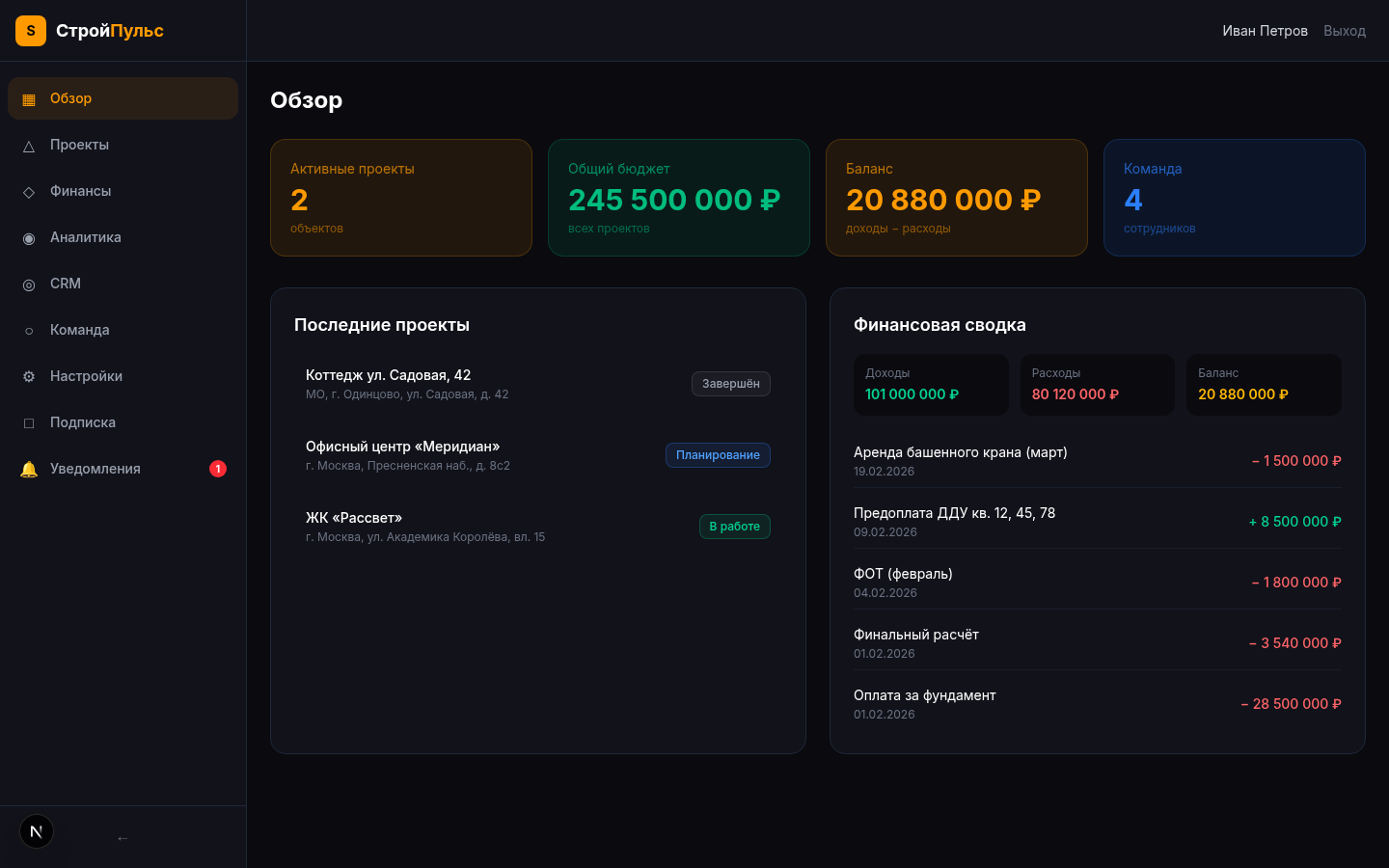Image resolution: width=1389 pixels, height=868 pixels.
Task: Click the CRM target icon
Action: (29, 285)
